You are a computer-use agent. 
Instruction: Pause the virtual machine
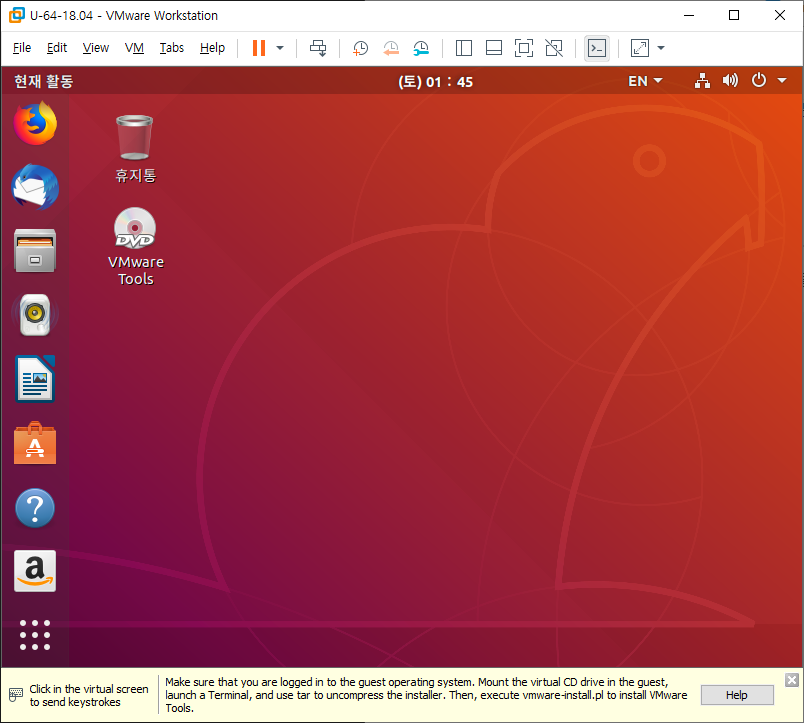point(259,48)
